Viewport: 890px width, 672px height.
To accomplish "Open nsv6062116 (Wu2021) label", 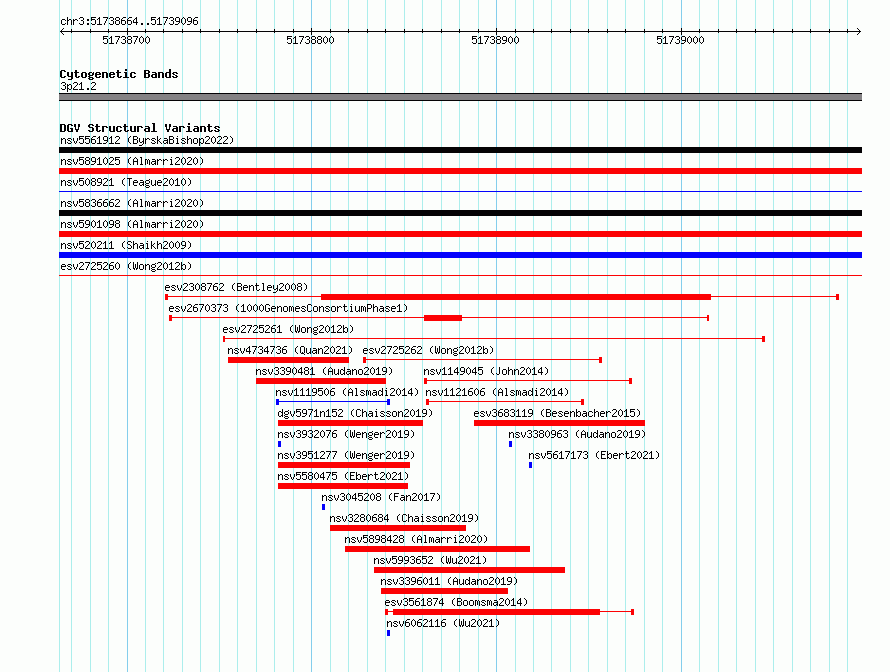I will point(443,623).
